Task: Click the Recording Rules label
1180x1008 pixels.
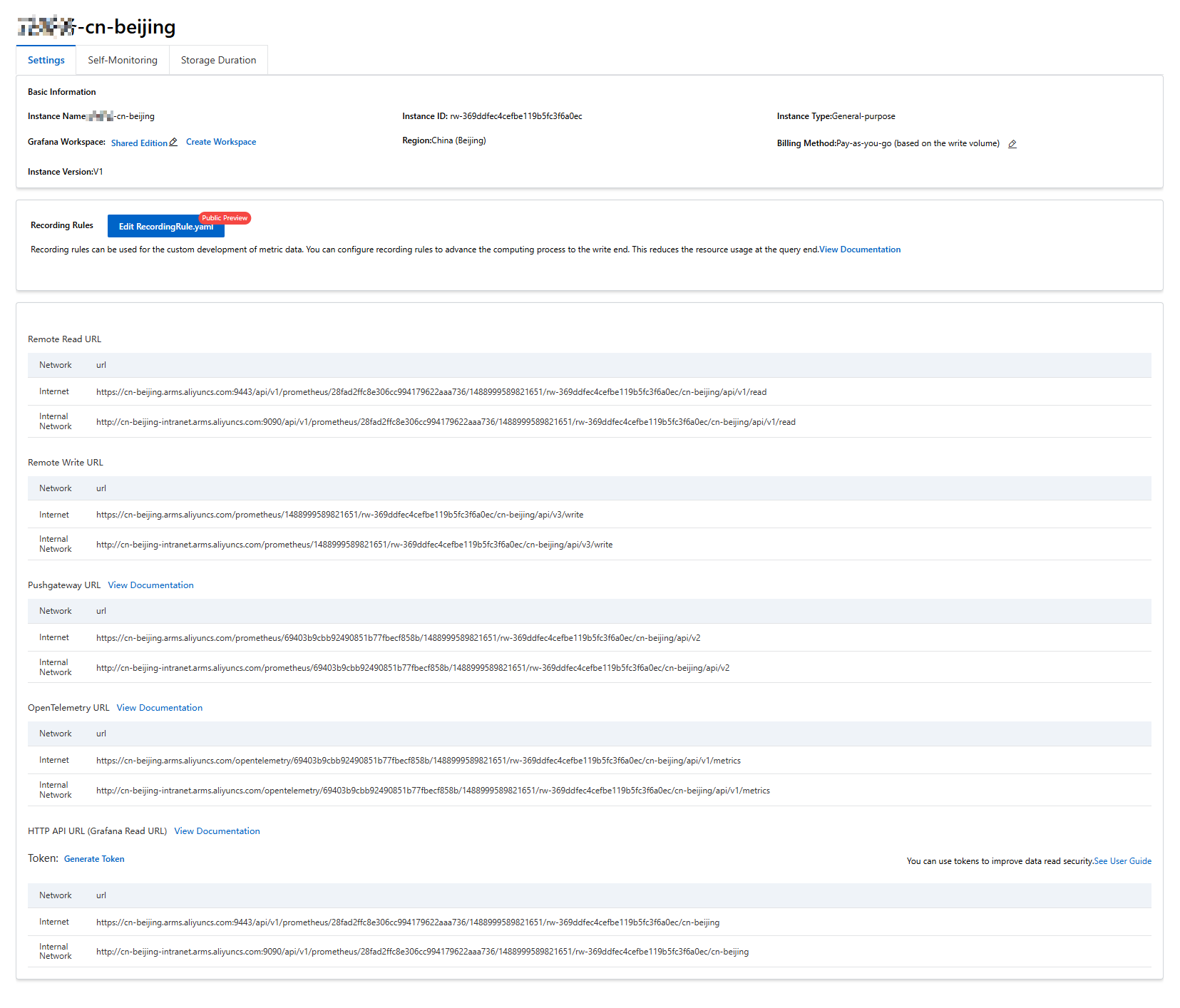Action: (x=62, y=225)
